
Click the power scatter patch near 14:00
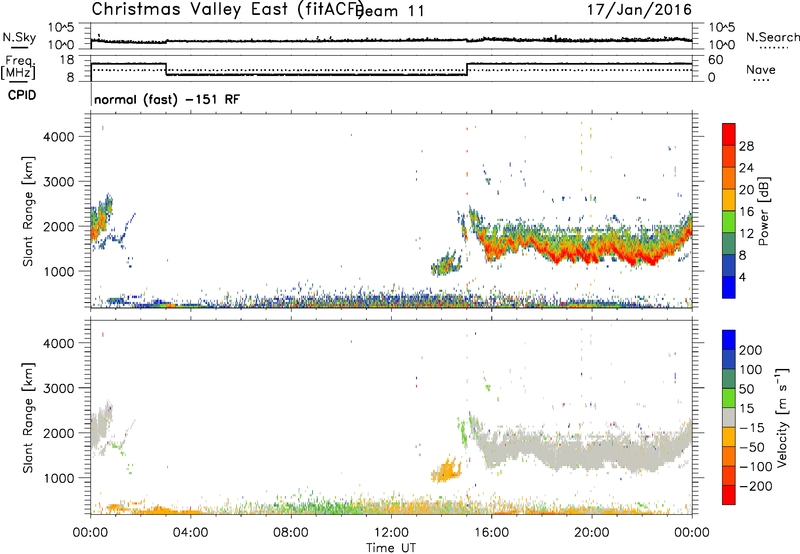445,264
